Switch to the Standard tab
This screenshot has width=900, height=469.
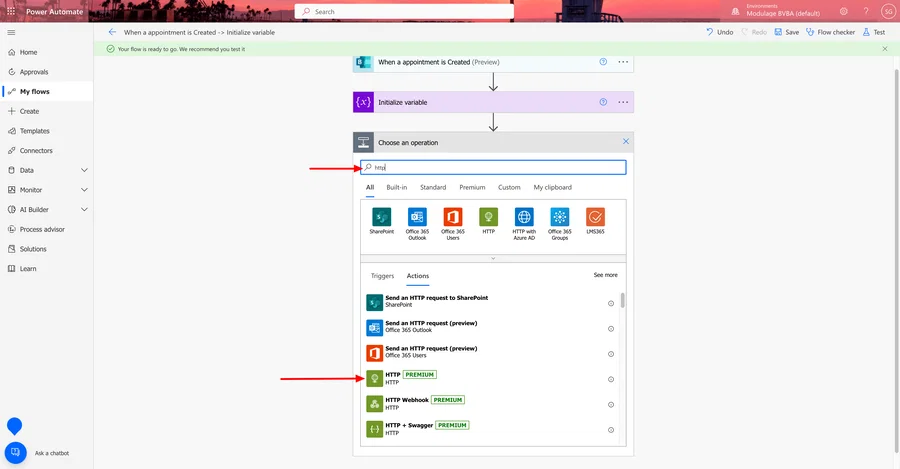coord(433,187)
